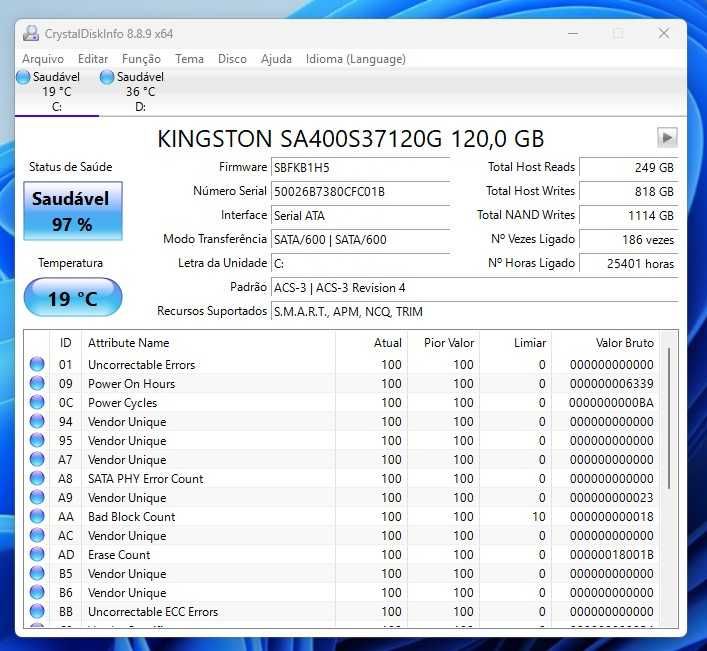Select the SATA PHY Error Count attribute name
The height and width of the screenshot is (651, 707).
pos(146,479)
